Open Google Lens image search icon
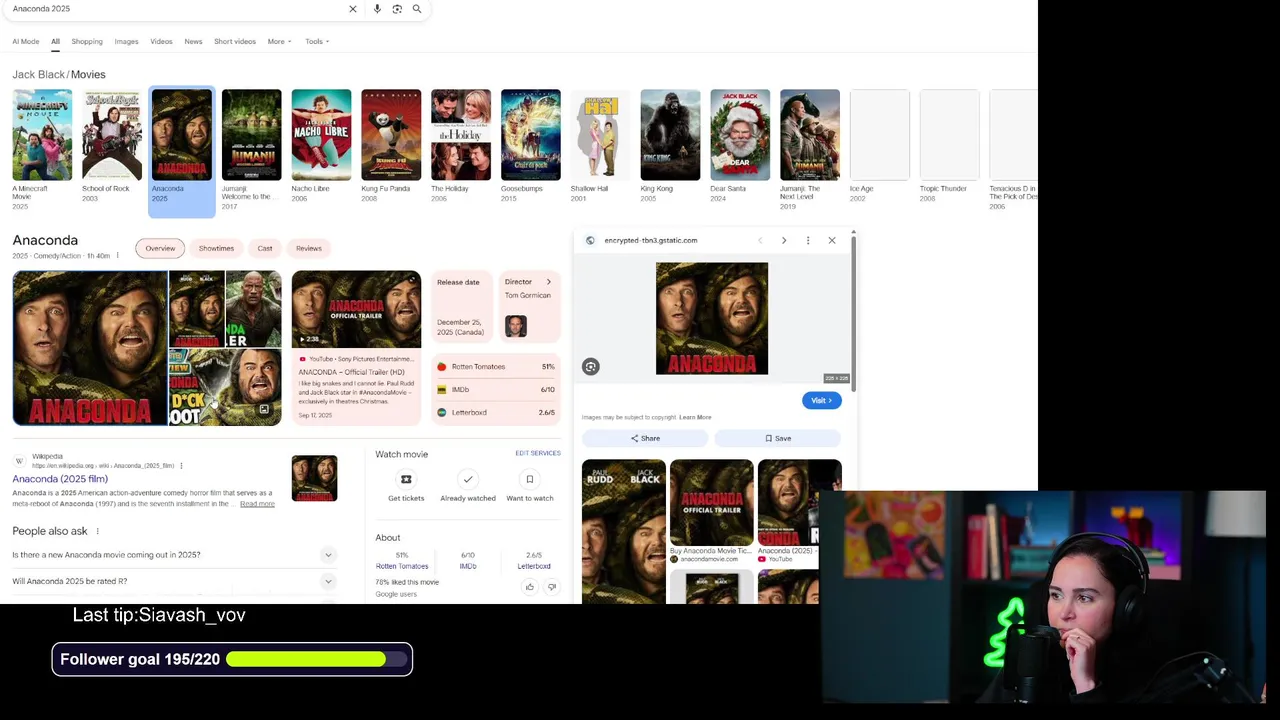 (x=397, y=9)
